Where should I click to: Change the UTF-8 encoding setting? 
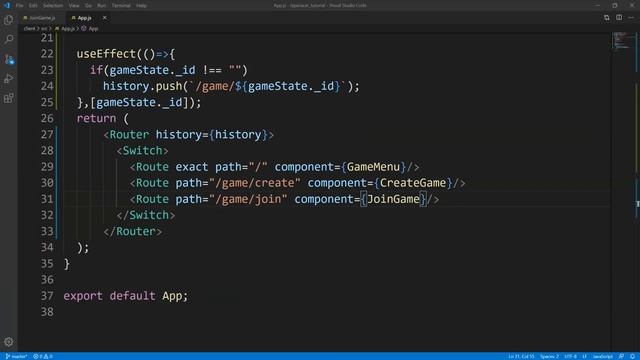570,356
